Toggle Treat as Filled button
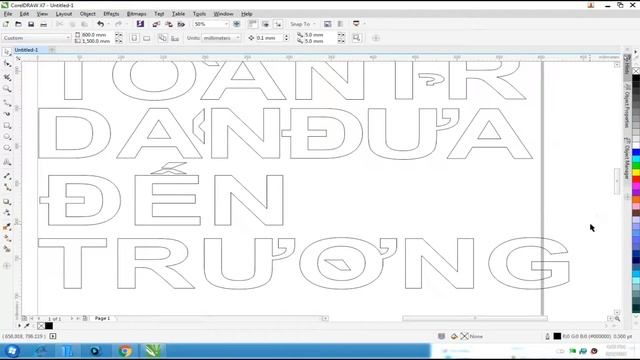 [x=357, y=38]
